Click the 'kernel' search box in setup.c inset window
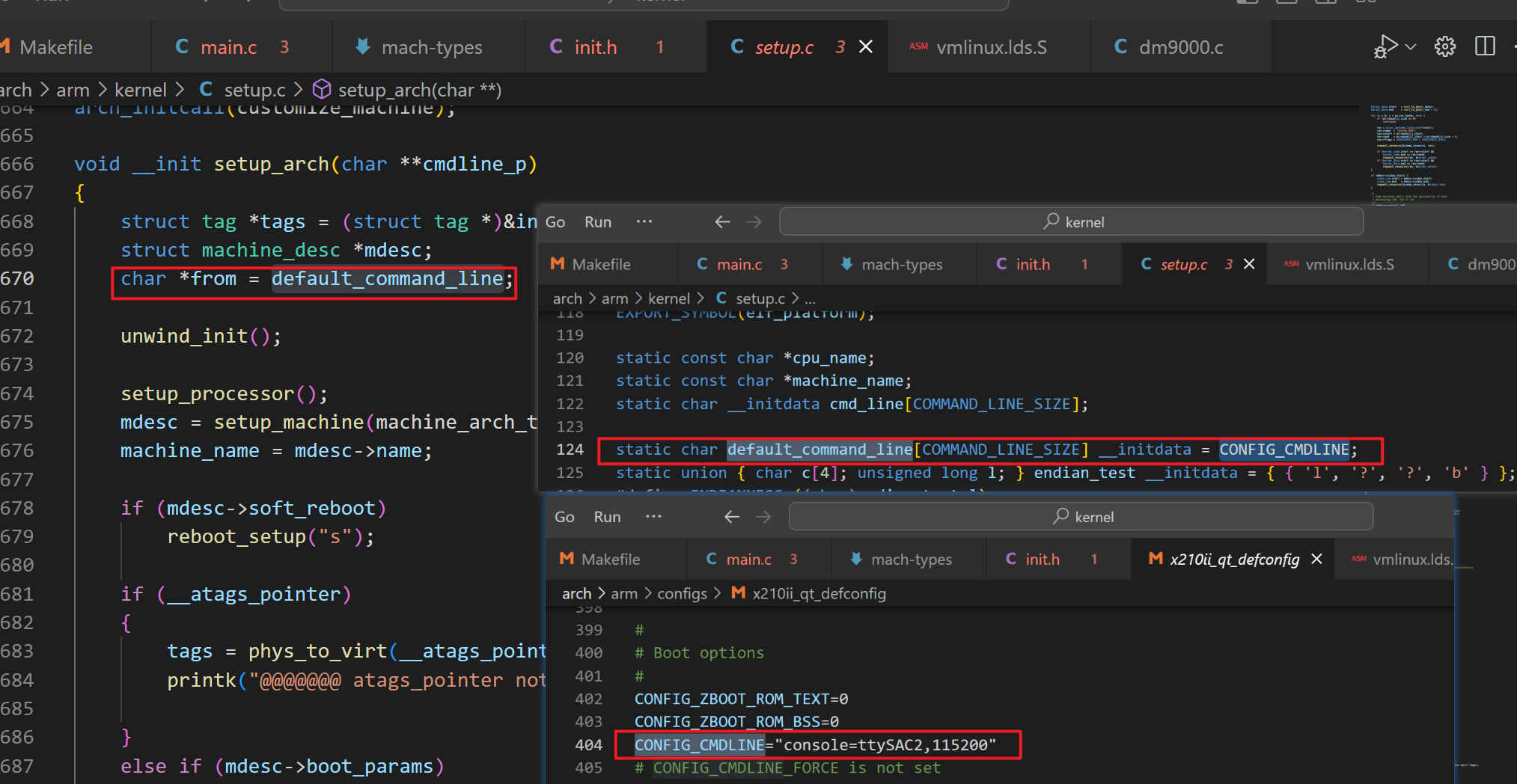This screenshot has width=1517, height=784. 1071,222
